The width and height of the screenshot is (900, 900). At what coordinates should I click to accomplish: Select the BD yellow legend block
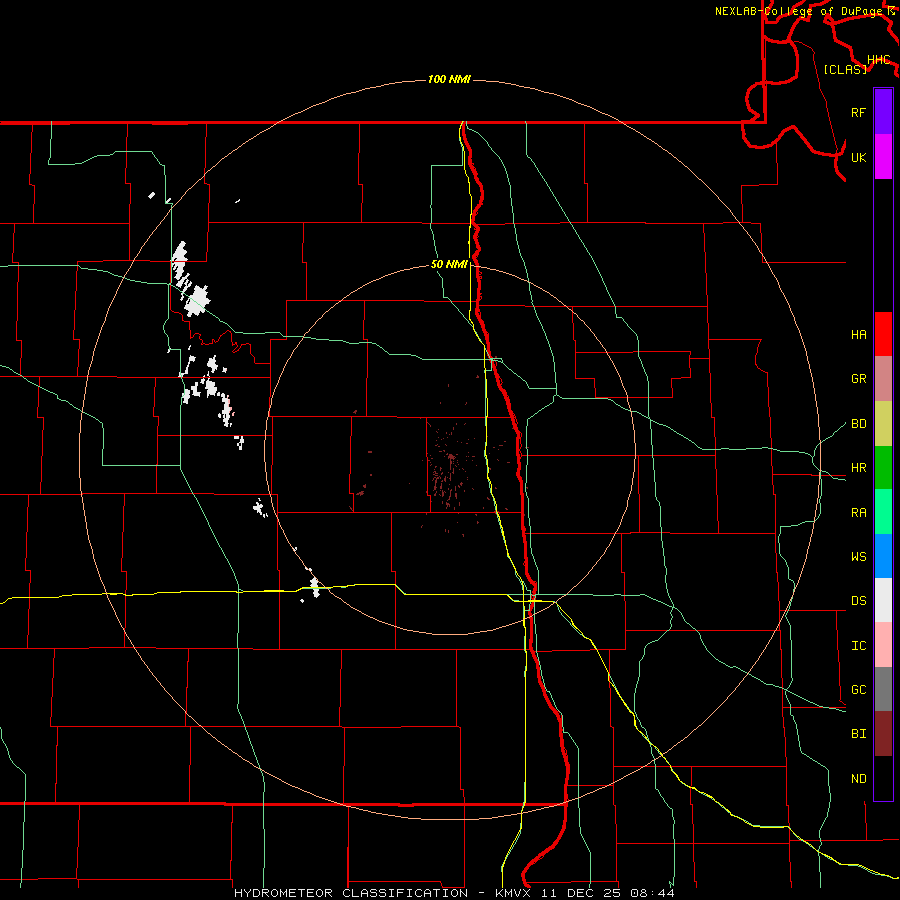[883, 423]
